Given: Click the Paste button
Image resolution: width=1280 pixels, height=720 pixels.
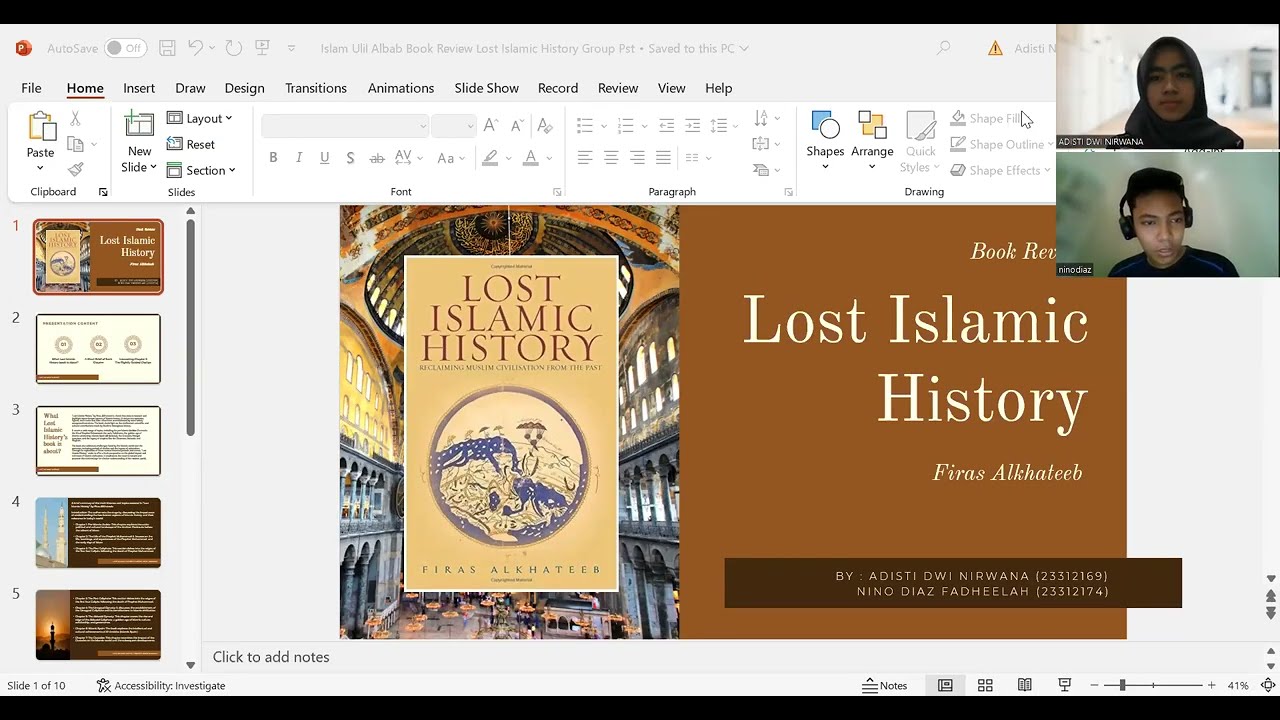Looking at the screenshot, I should tap(40, 140).
